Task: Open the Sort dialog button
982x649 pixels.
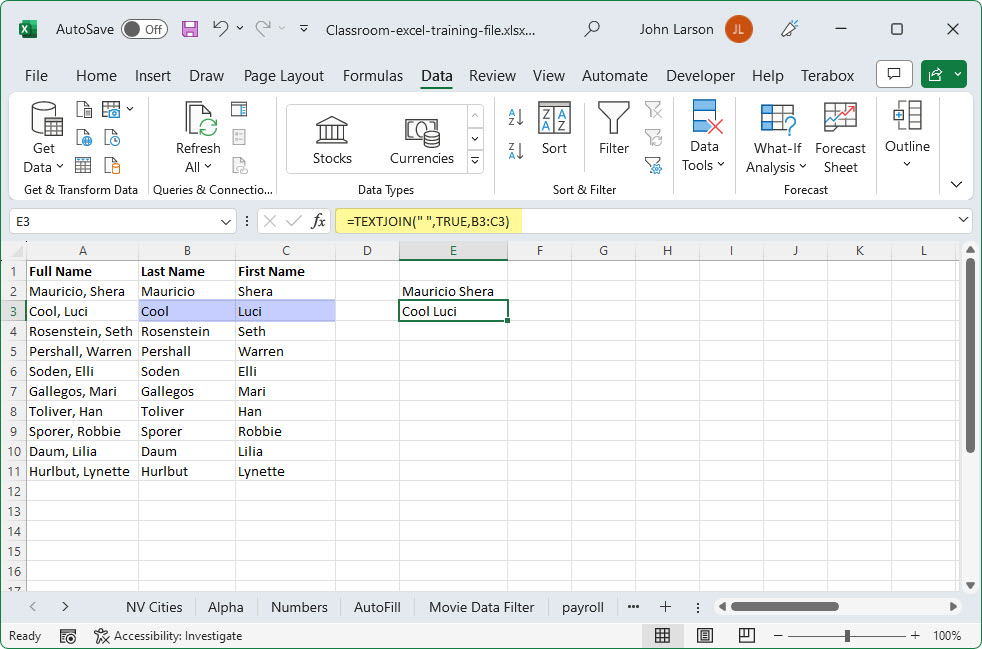Action: tap(554, 131)
